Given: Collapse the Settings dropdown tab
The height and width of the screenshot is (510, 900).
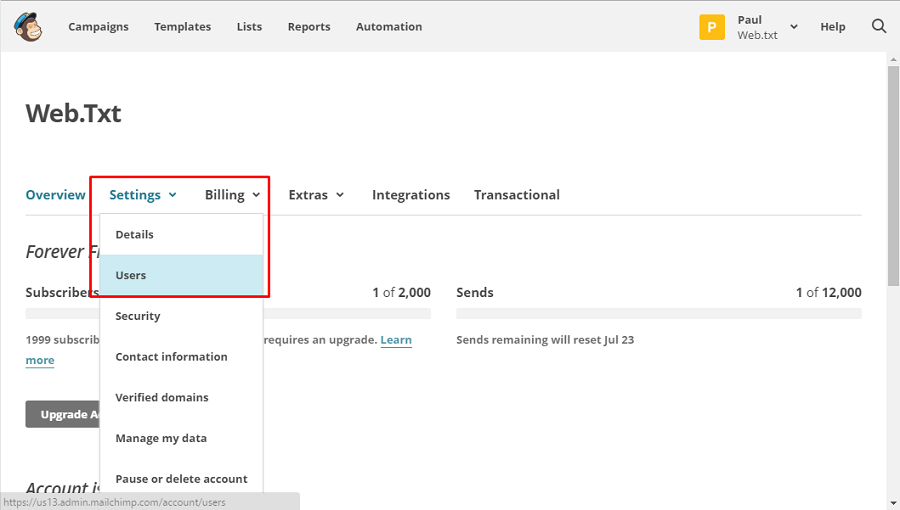Looking at the screenshot, I should tap(143, 195).
